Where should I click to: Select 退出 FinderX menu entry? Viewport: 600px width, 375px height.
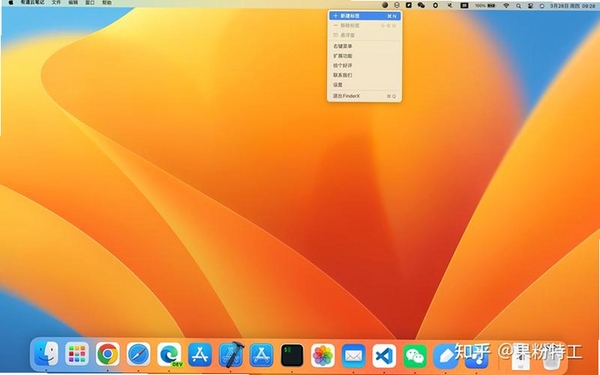click(364, 96)
